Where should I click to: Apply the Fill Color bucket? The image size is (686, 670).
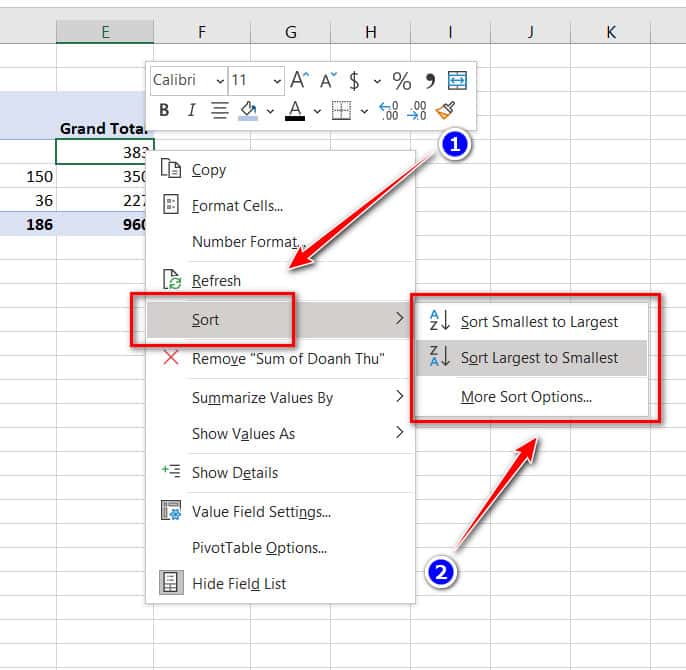pyautogui.click(x=248, y=110)
